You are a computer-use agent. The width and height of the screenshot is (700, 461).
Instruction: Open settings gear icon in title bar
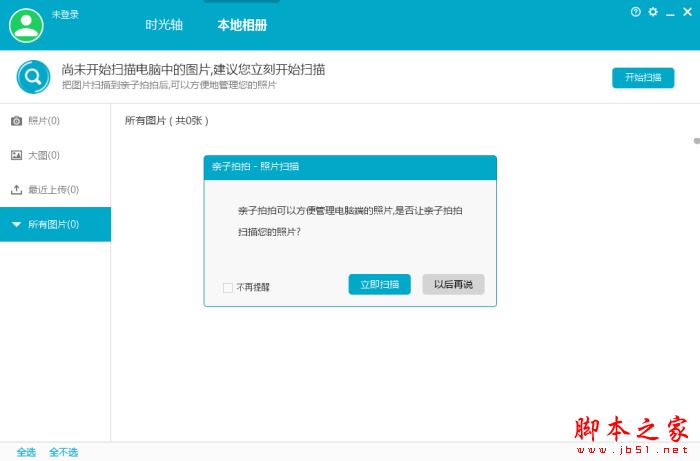pos(653,12)
